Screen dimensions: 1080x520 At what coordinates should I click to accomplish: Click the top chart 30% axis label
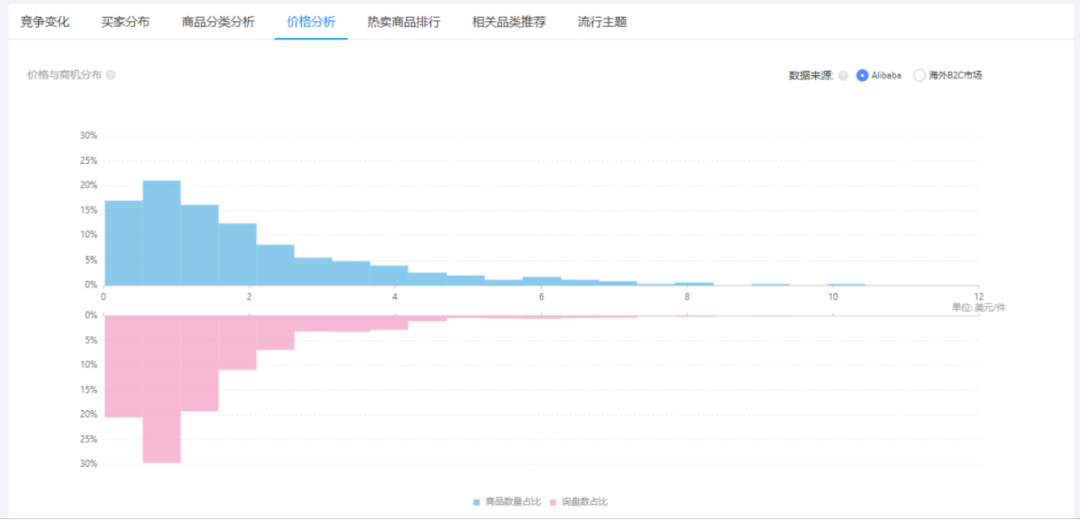[89, 136]
